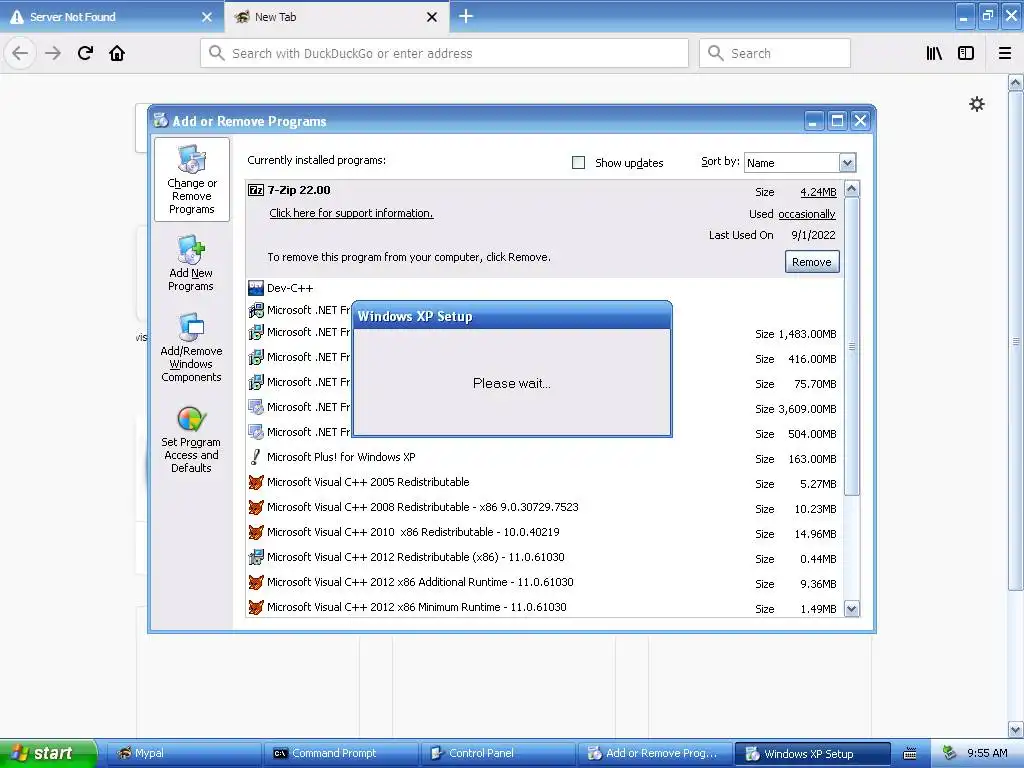1024x768 pixels.
Task: Go back with the browser back arrow
Action: click(20, 53)
